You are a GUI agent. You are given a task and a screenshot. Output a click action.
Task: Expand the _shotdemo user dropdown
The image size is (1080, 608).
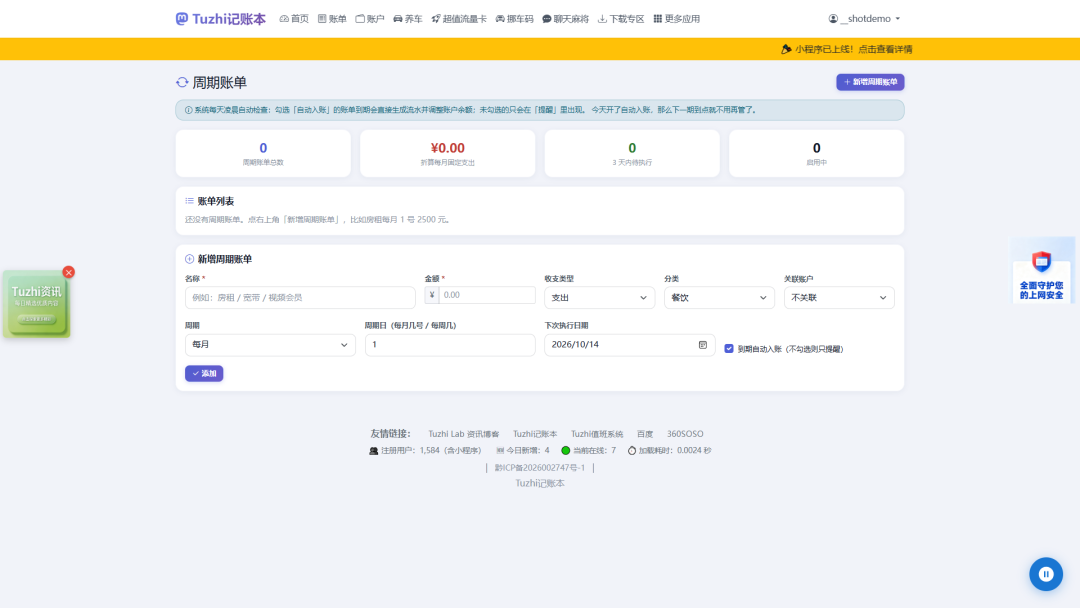(864, 19)
